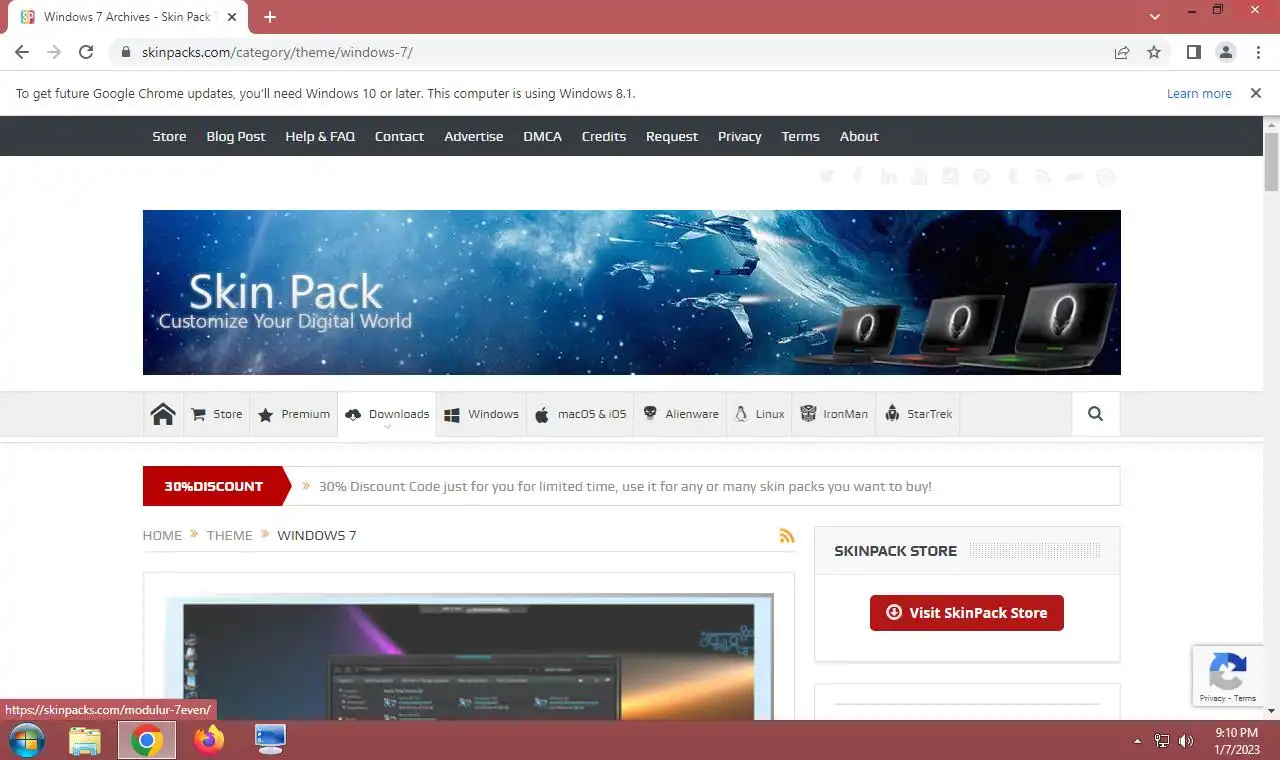Go to the Skin Pack home icon
The width and height of the screenshot is (1280, 760).
tap(163, 414)
